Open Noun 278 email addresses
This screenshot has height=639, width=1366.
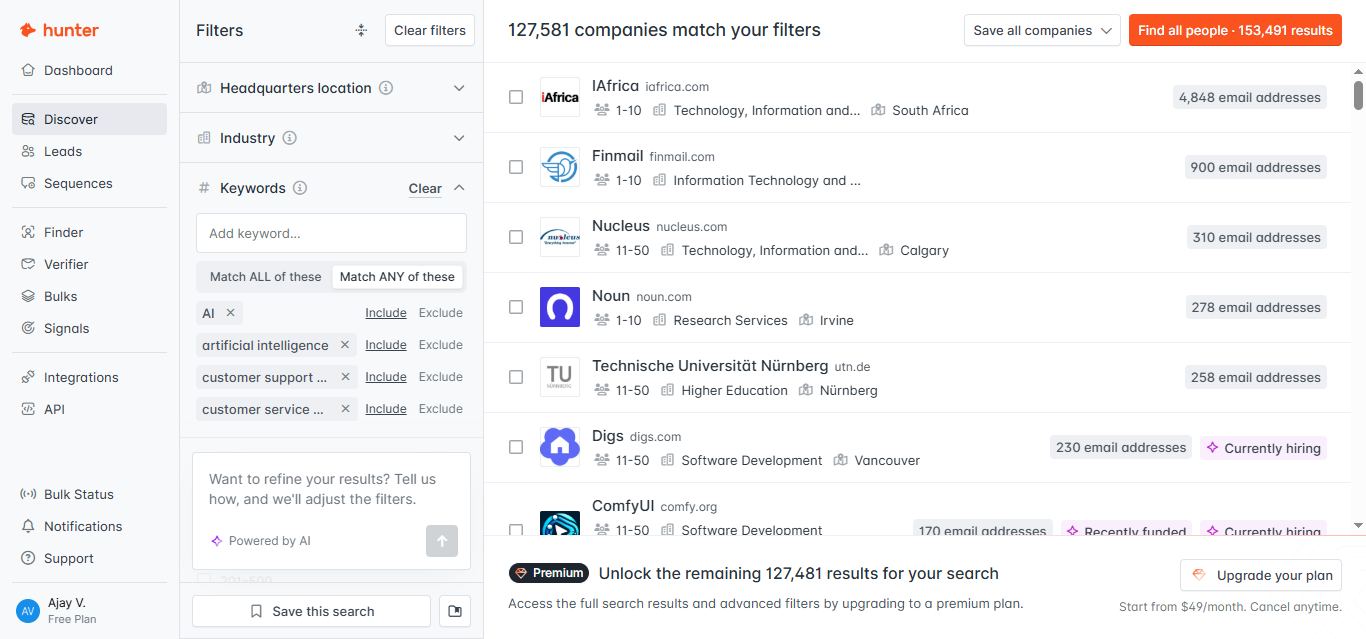tap(1256, 307)
